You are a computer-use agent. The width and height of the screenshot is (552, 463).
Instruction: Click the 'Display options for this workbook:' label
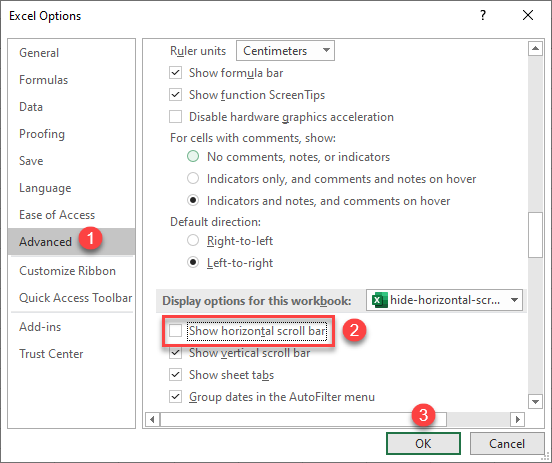coord(257,301)
